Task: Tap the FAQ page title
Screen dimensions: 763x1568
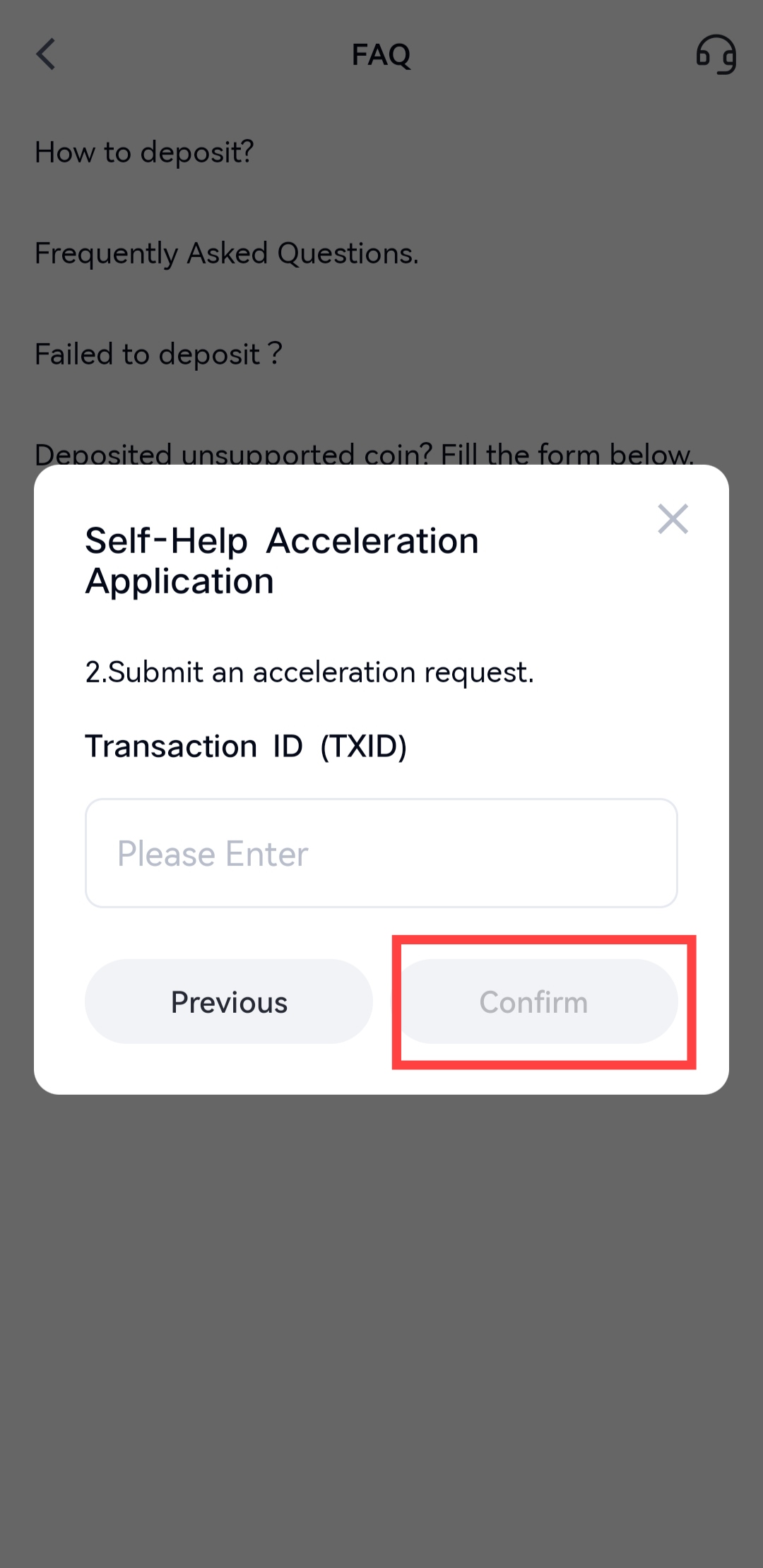Action: pyautogui.click(x=381, y=54)
